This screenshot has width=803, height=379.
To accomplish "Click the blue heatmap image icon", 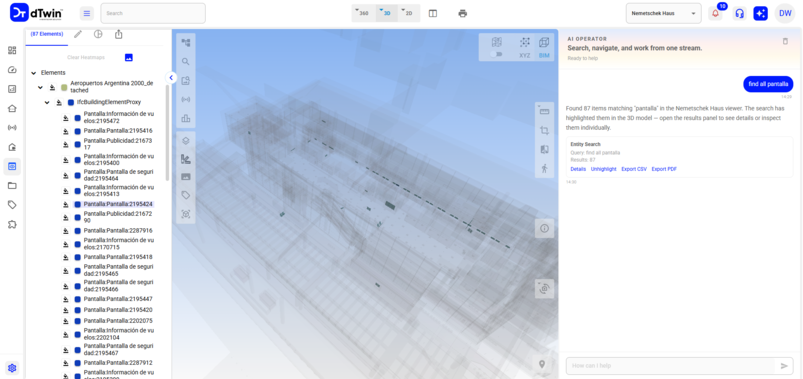I will pyautogui.click(x=129, y=57).
